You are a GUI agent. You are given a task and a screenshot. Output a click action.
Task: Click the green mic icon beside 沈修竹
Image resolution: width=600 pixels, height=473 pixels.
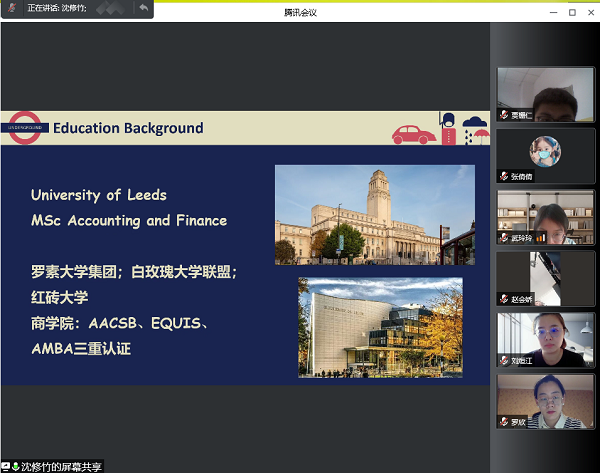(16, 467)
